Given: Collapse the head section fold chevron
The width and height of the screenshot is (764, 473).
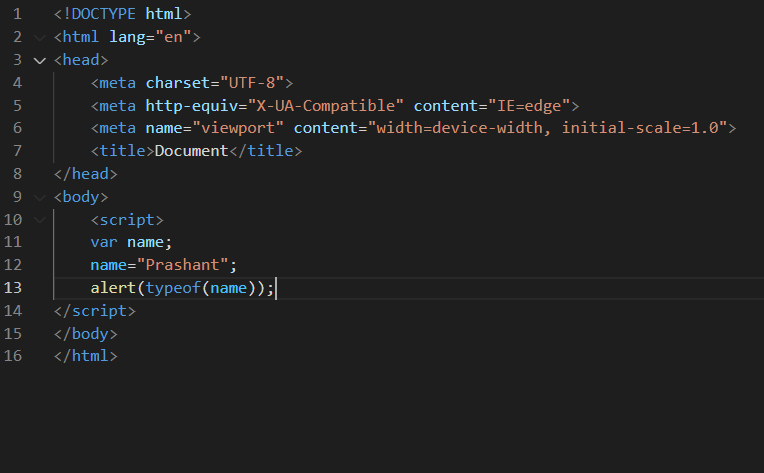Looking at the screenshot, I should pos(39,60).
